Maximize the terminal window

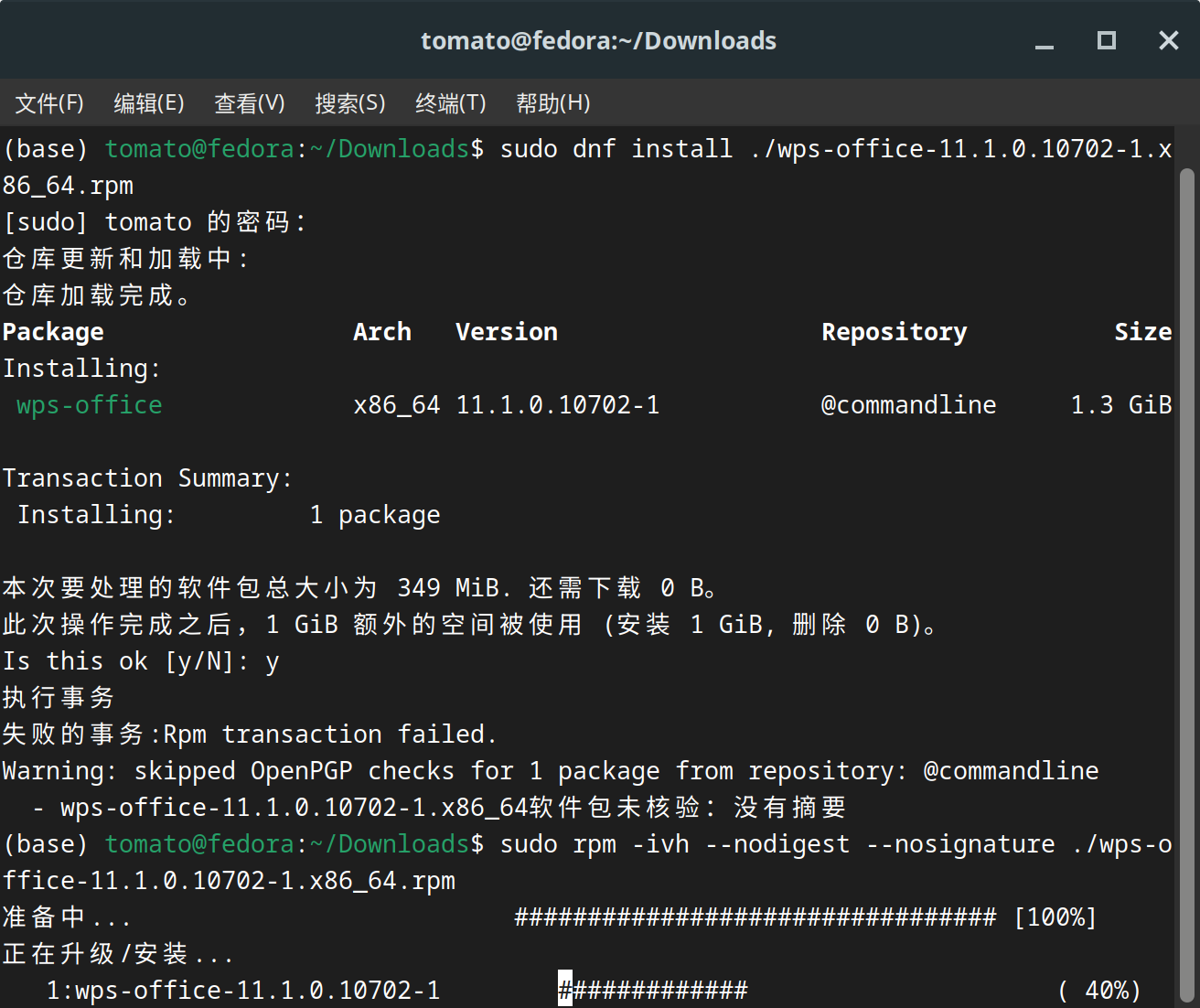(1106, 40)
